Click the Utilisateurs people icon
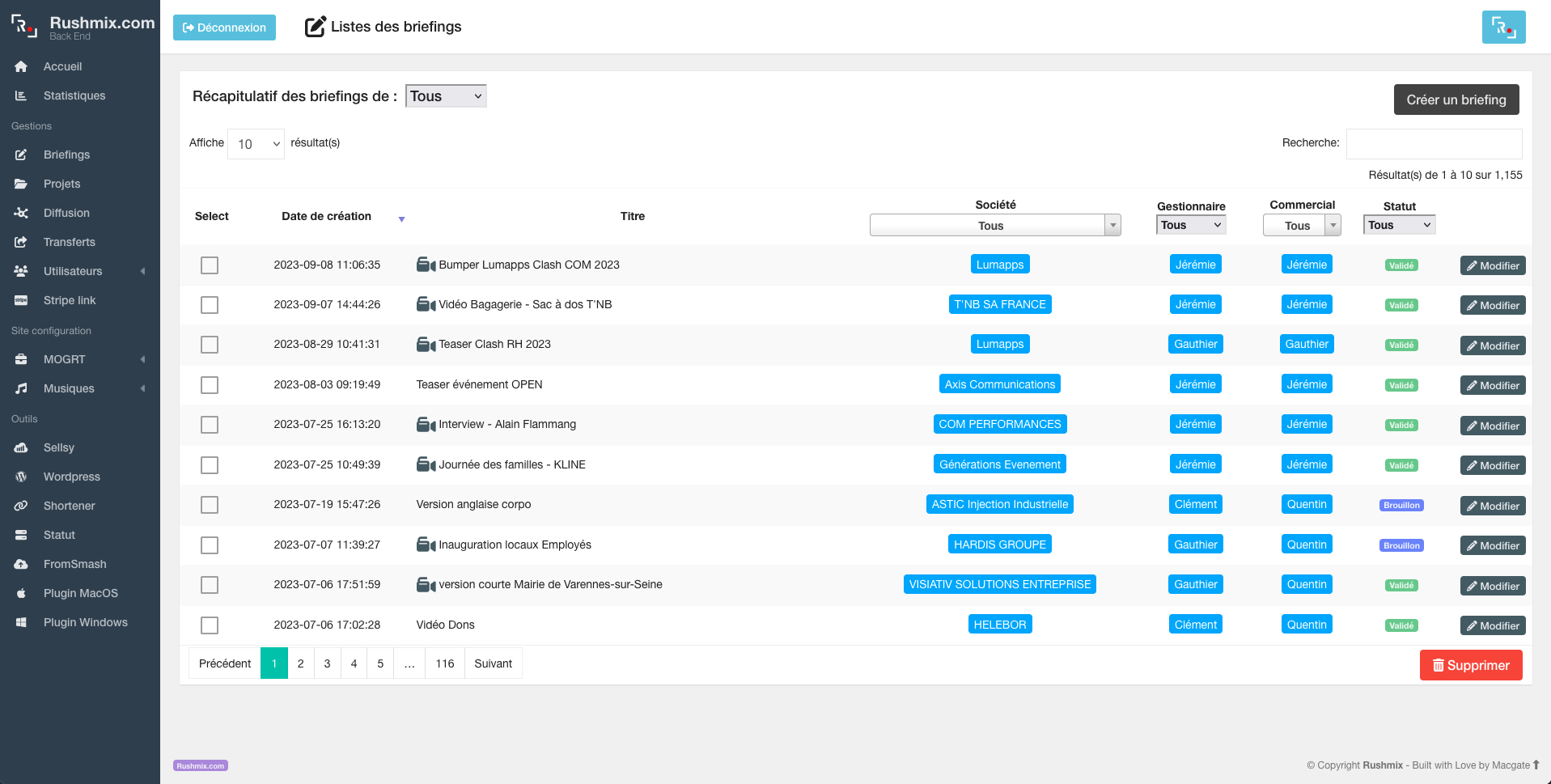This screenshot has width=1551, height=784. pos(21,271)
